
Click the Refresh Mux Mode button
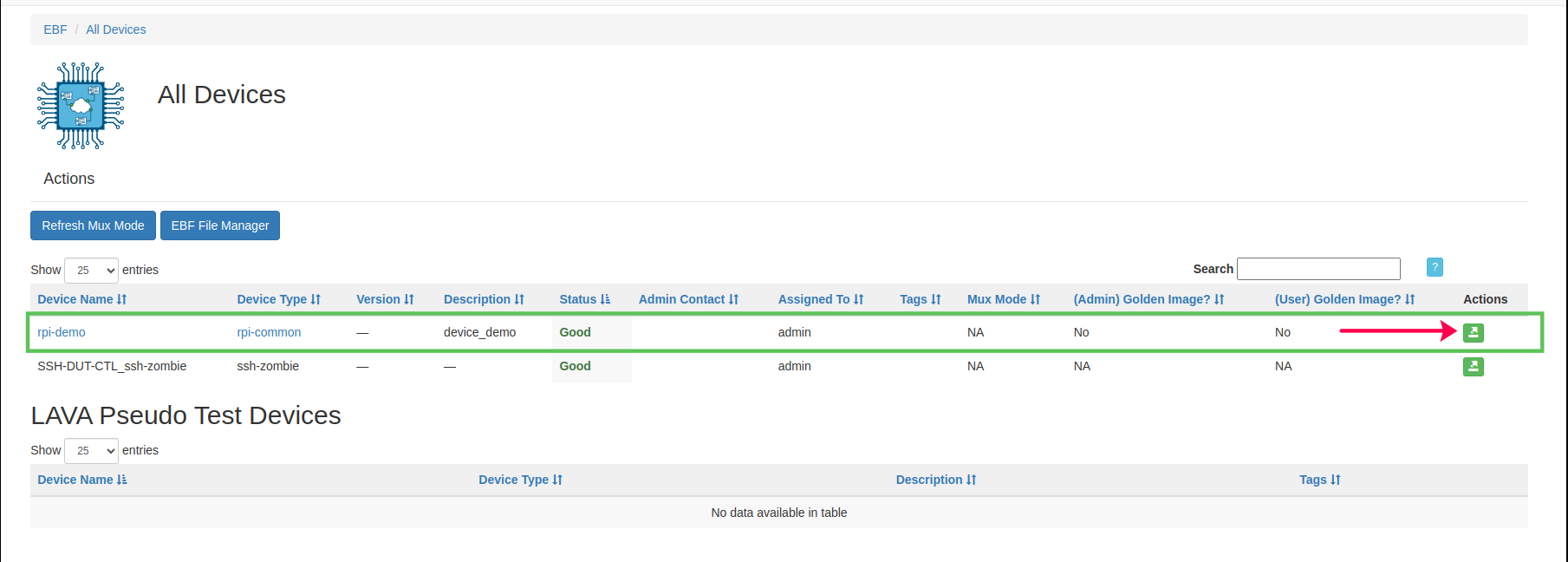(93, 225)
